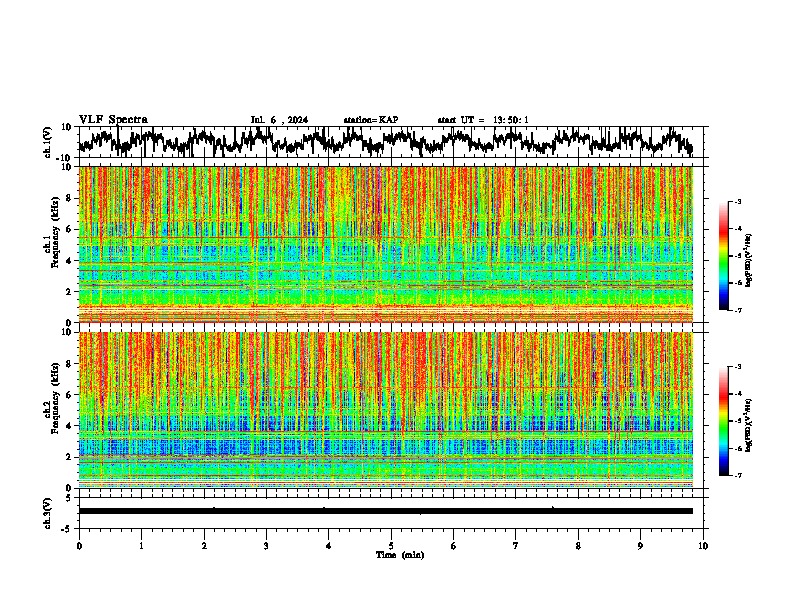
Task: Click time-axis tick label "5"
Action: click(391, 546)
